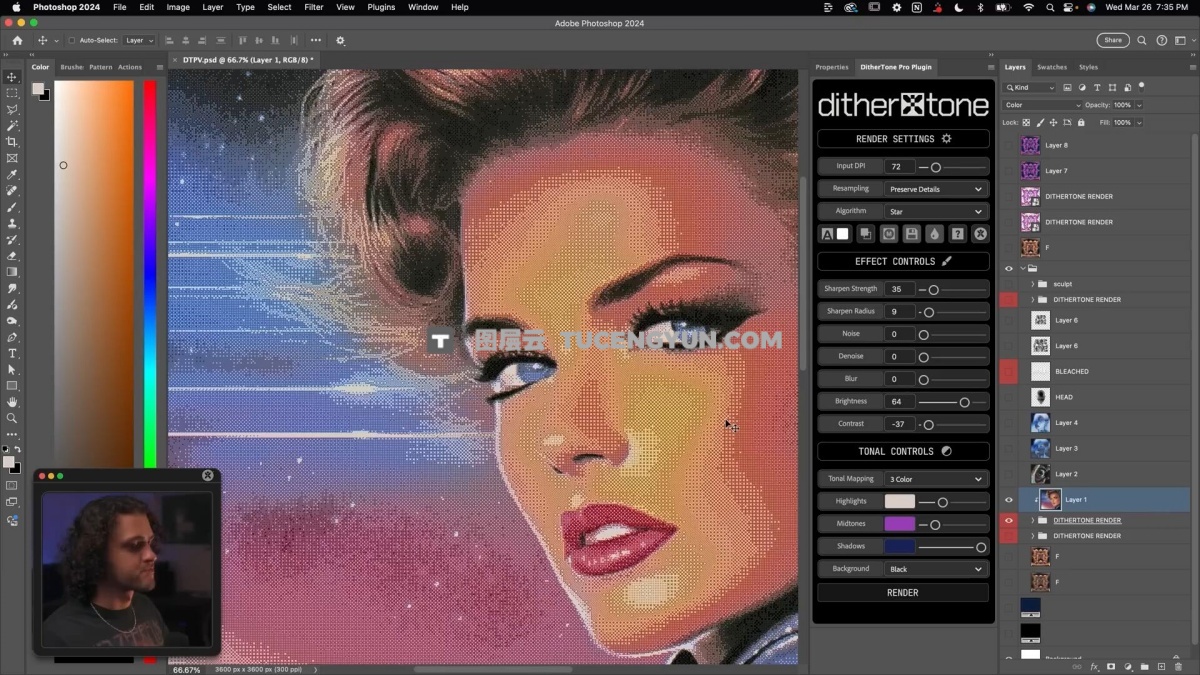Viewport: 1200px width, 675px height.
Task: Open the Background dropdown showing Black
Action: (x=936, y=569)
